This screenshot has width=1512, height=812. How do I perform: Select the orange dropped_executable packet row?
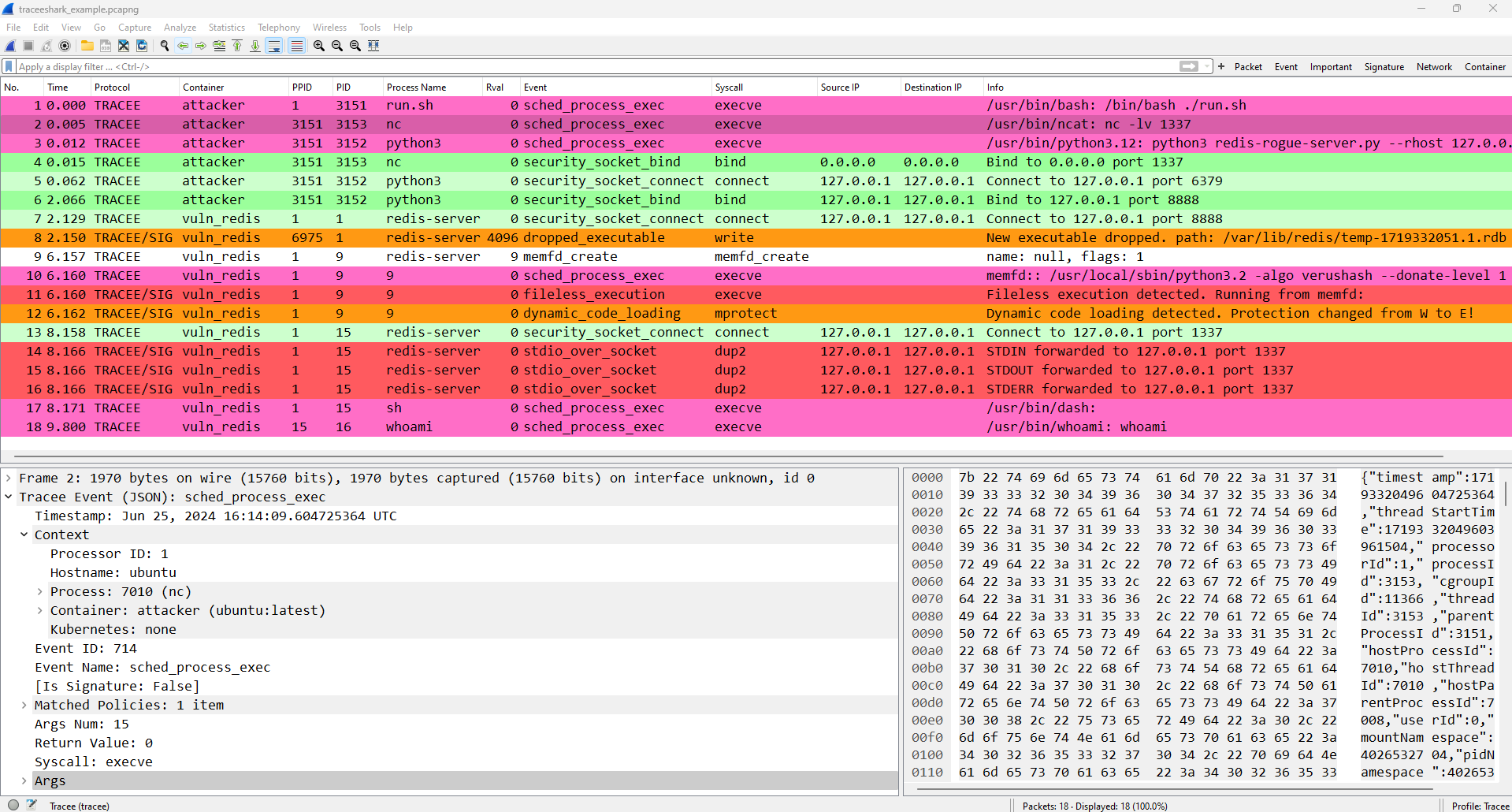(756, 237)
